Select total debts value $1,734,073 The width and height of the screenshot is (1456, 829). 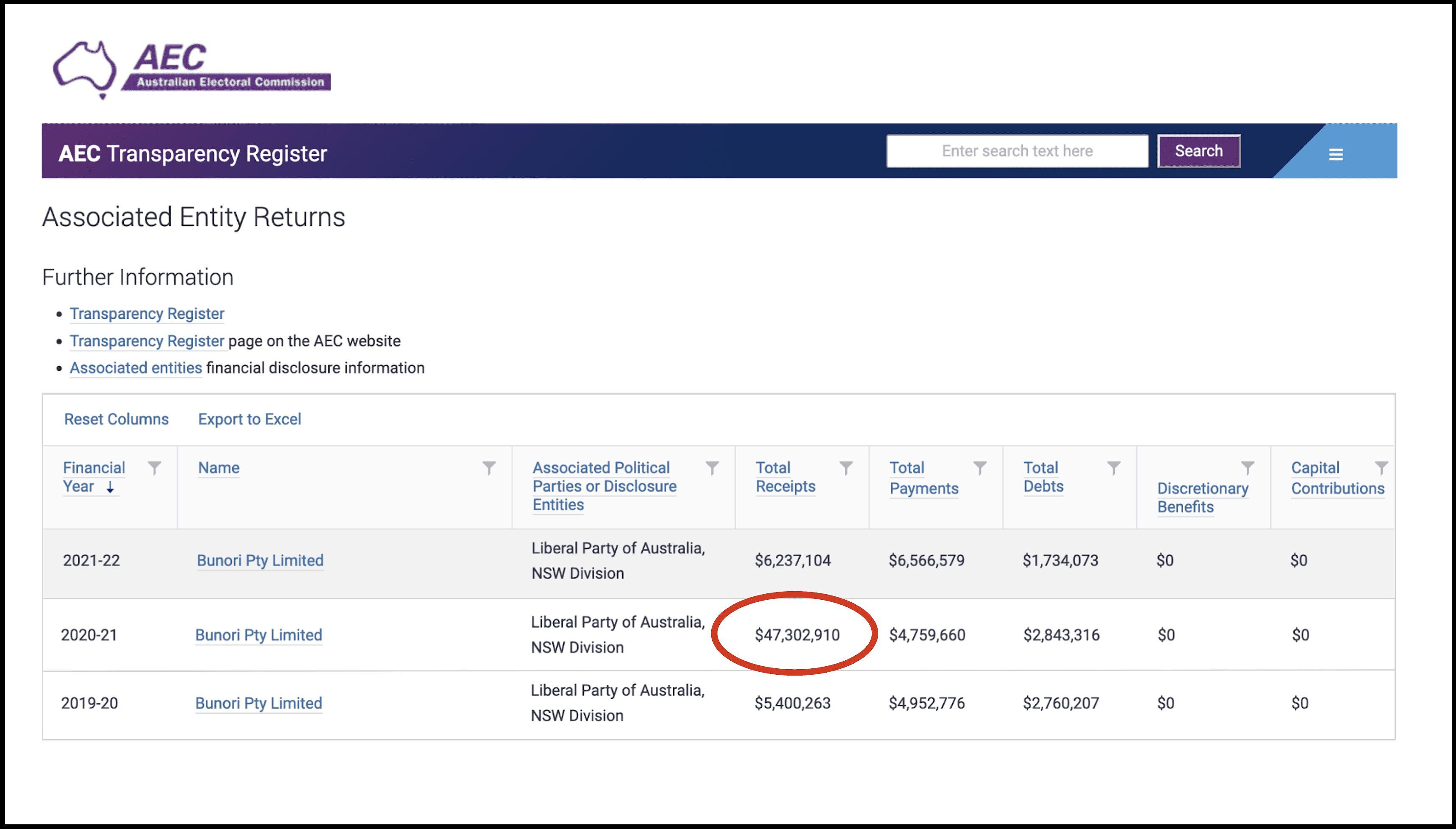click(1061, 560)
